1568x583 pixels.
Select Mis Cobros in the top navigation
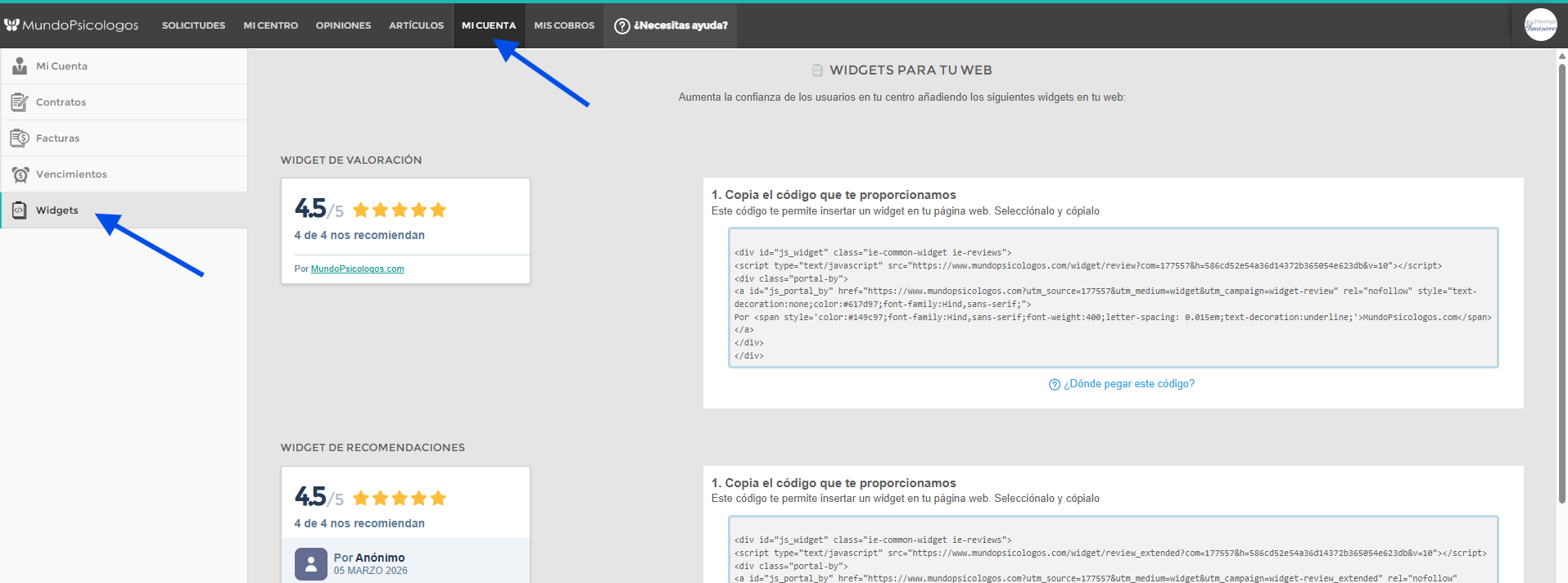564,26
